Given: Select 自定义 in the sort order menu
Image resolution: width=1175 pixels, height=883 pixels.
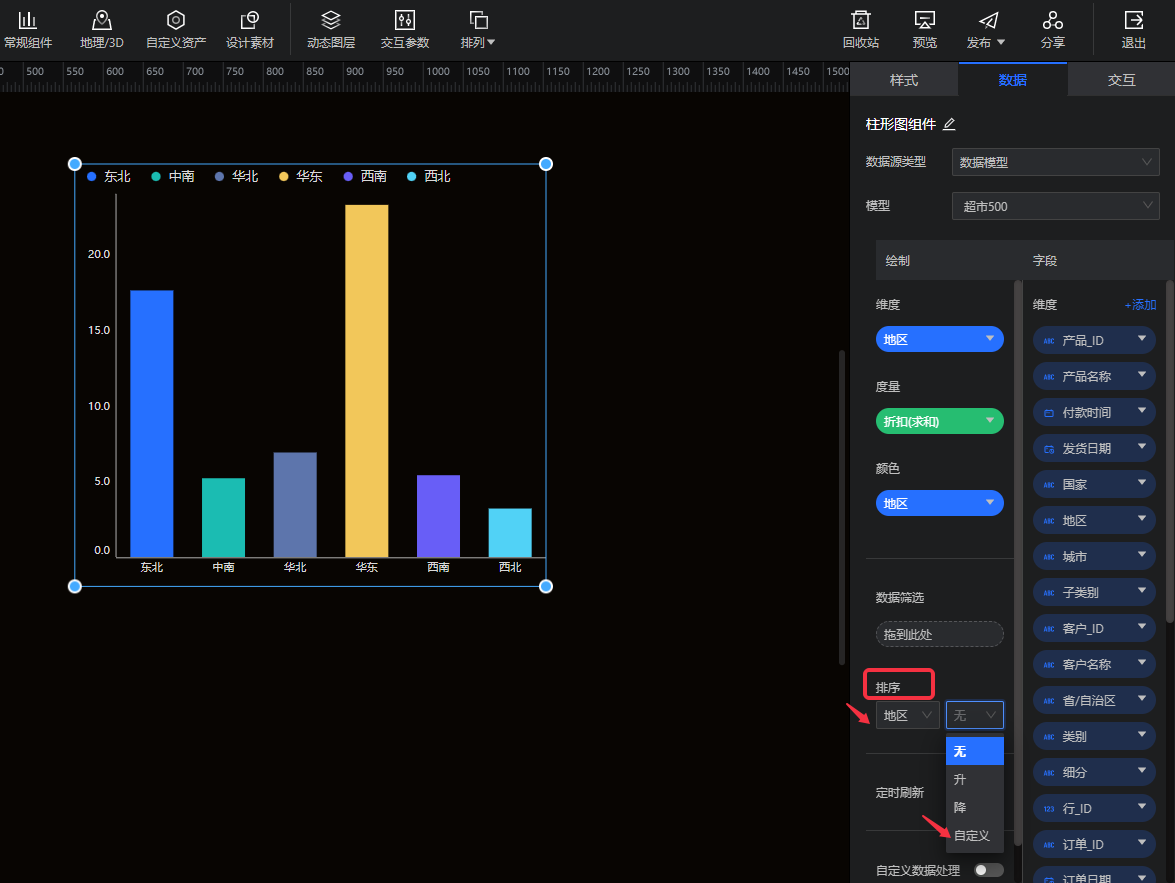Looking at the screenshot, I should click(972, 836).
